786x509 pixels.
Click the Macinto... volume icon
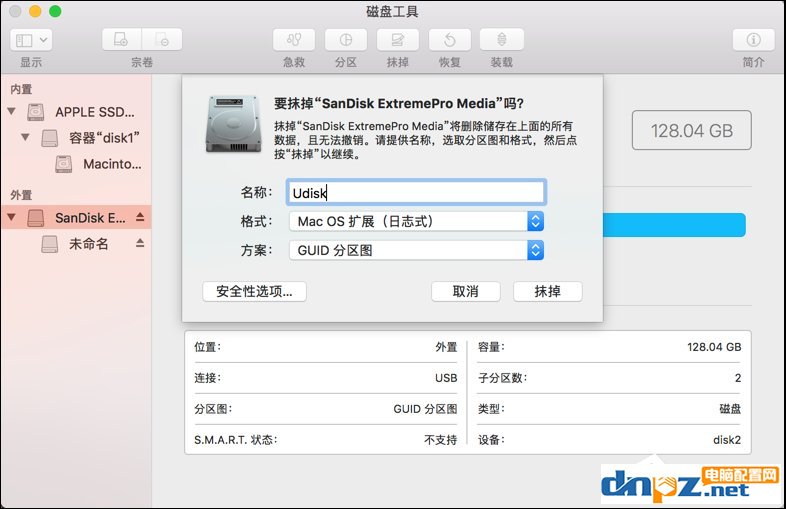pos(63,164)
